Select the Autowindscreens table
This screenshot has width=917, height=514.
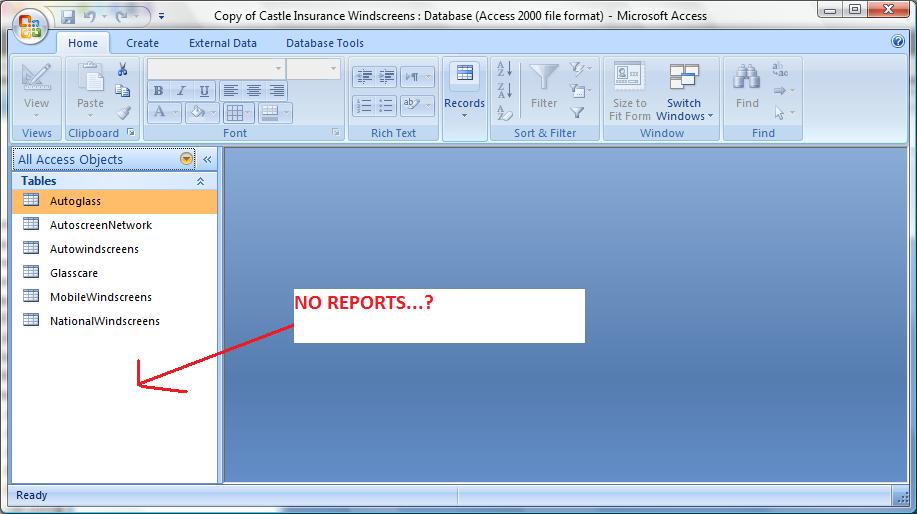115,249
